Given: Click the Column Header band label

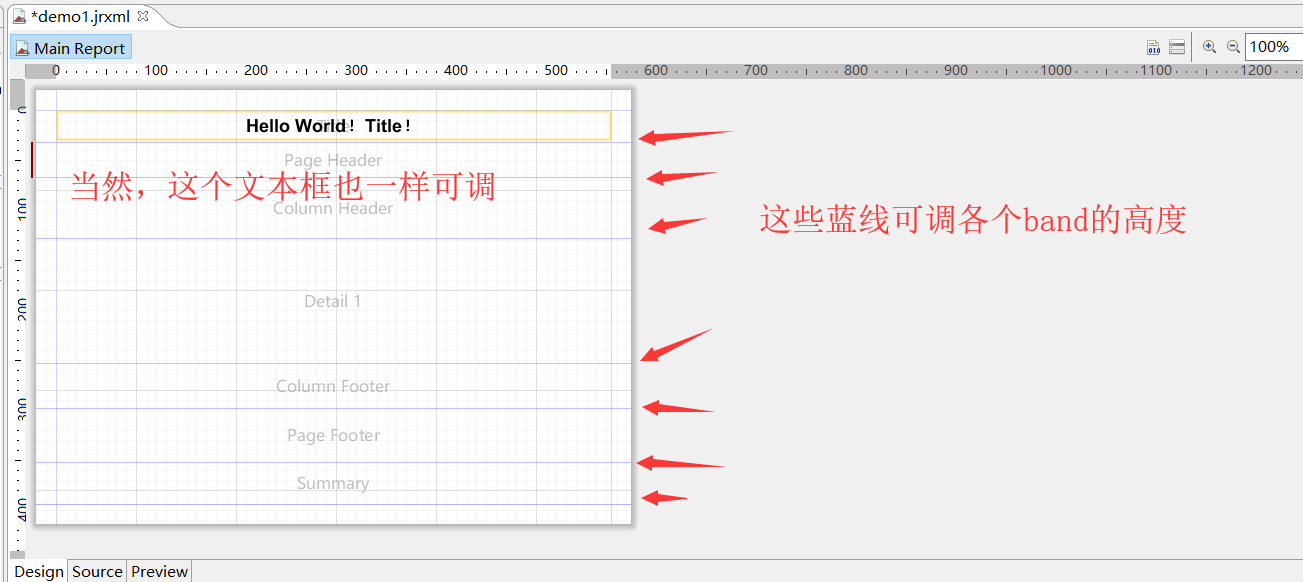Looking at the screenshot, I should pyautogui.click(x=332, y=208).
